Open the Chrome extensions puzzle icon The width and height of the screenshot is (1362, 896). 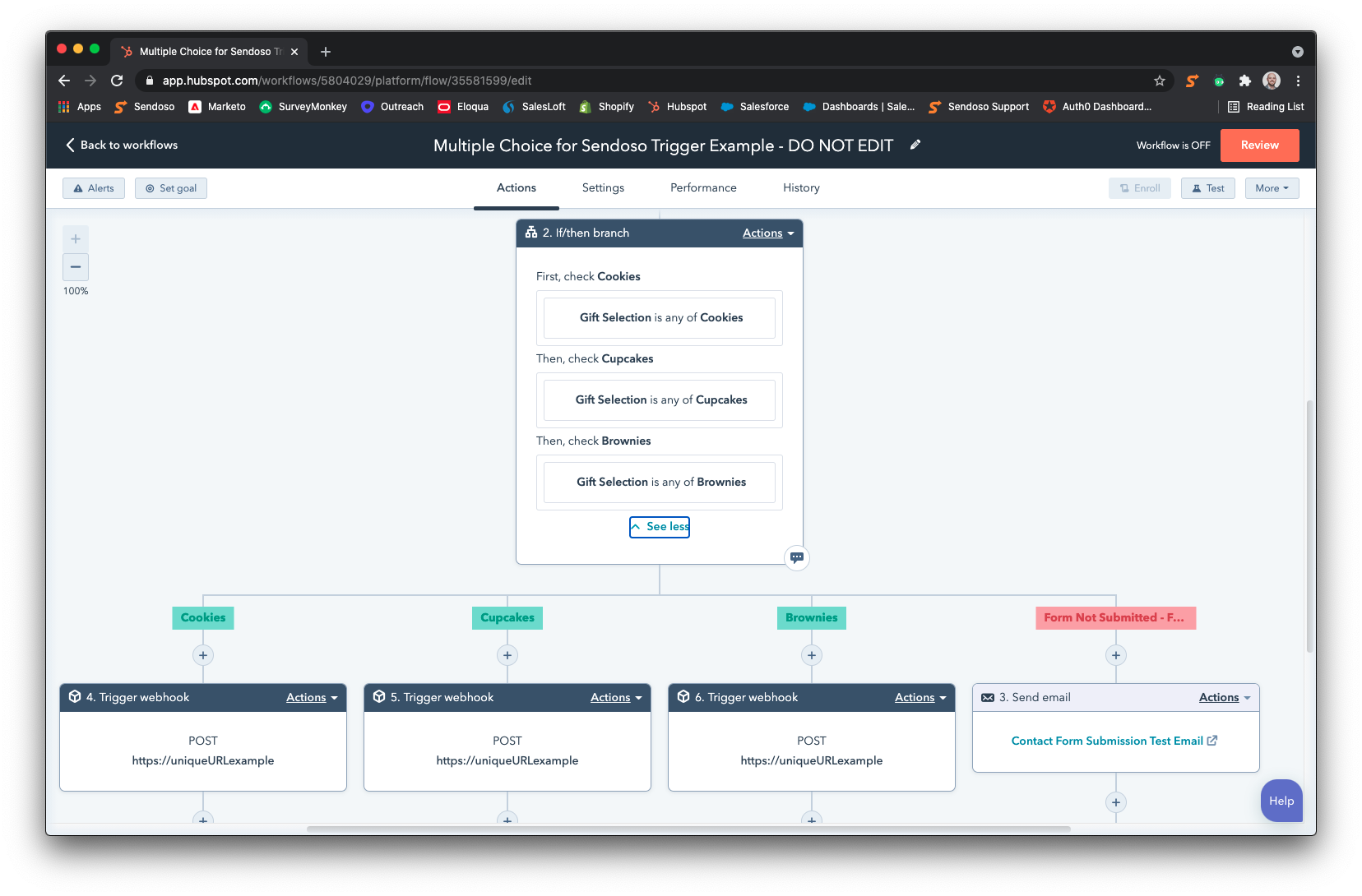coord(1245,81)
